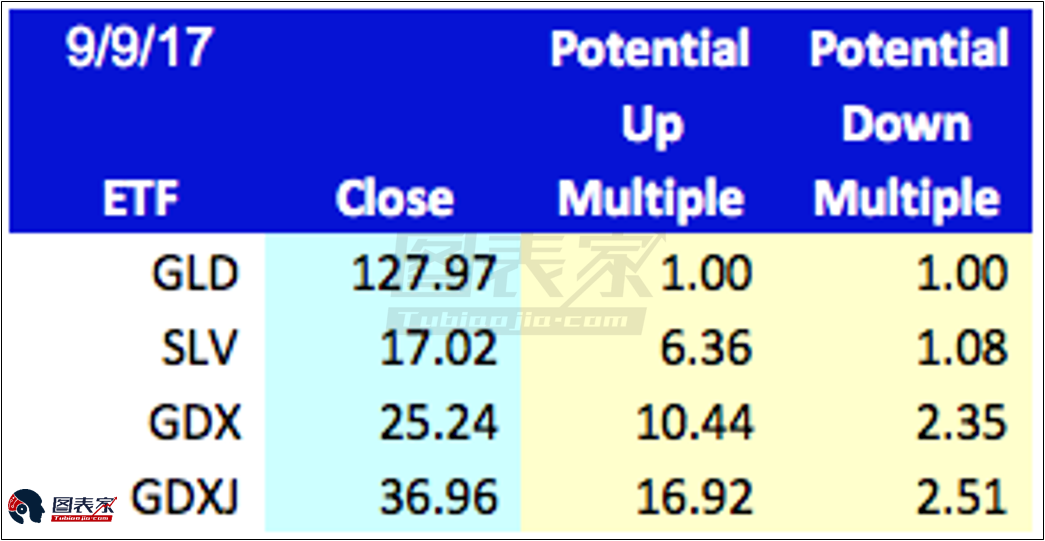
Task: Click GDX close value 25.24
Action: (439, 422)
